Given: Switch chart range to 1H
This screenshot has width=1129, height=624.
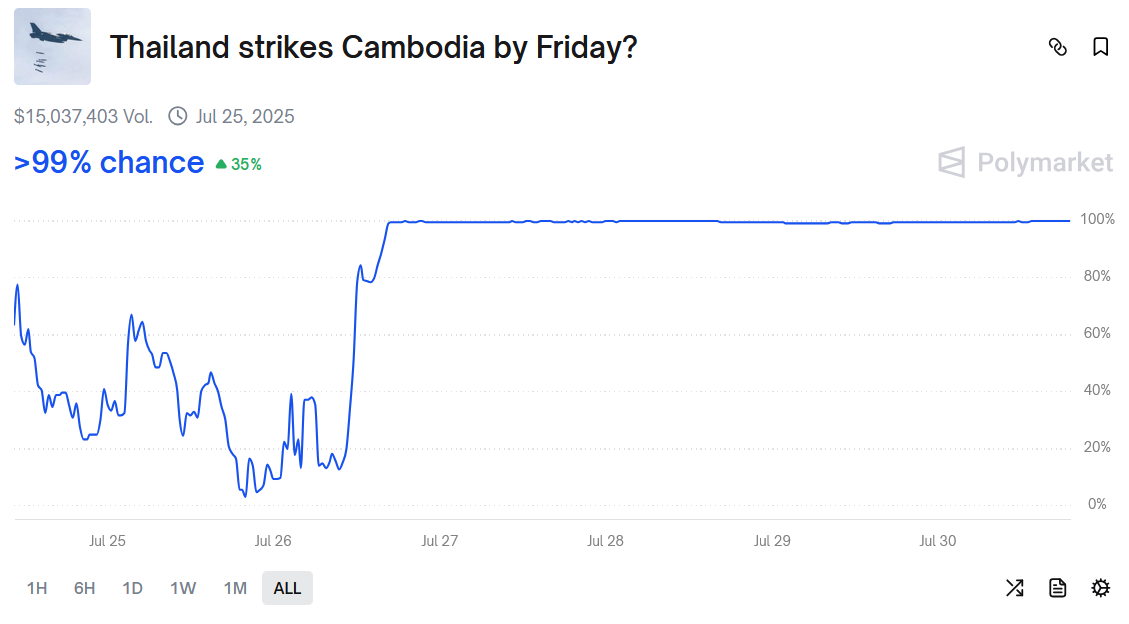Looking at the screenshot, I should (x=37, y=588).
